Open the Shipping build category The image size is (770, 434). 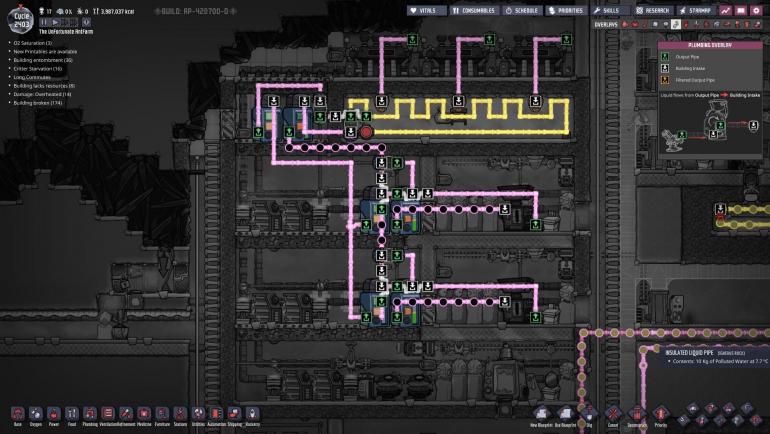click(x=235, y=415)
